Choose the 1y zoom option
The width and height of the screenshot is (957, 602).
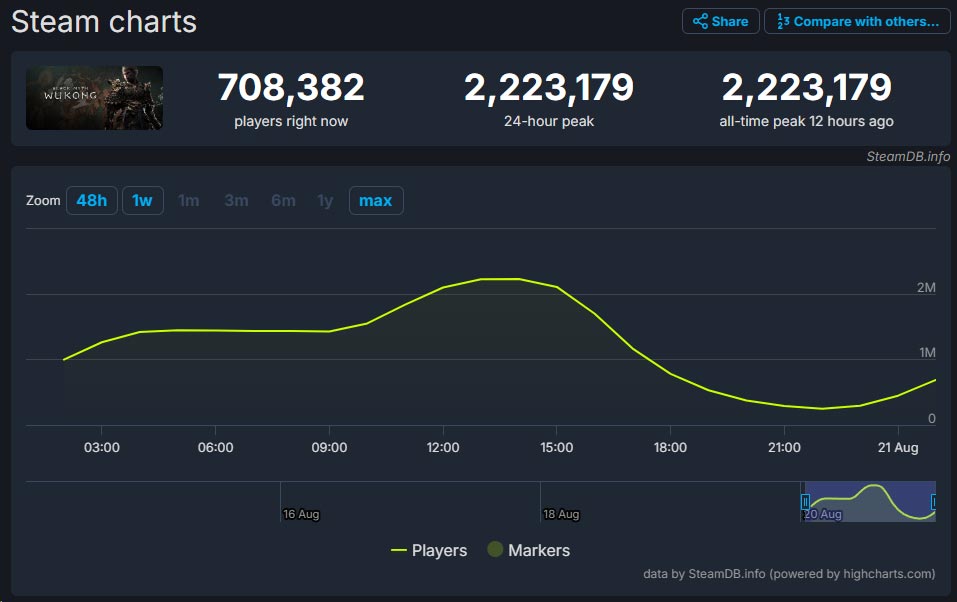point(325,200)
